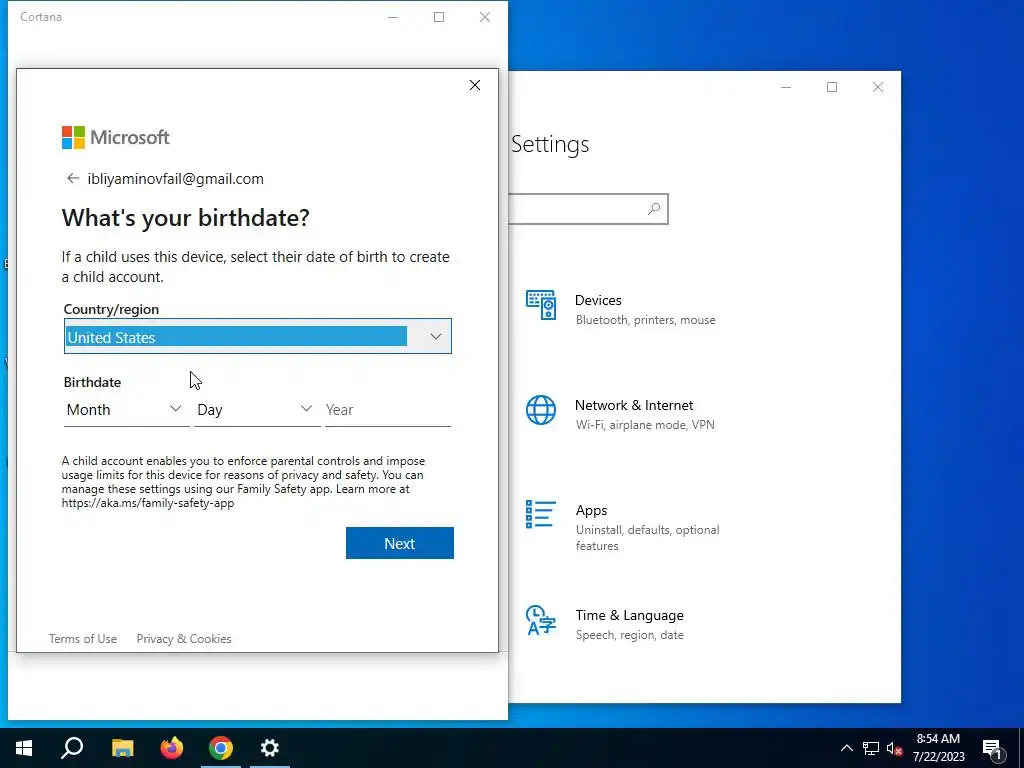Viewport: 1024px width, 768px height.
Task: Open the muted volume tray icon
Action: click(895, 748)
